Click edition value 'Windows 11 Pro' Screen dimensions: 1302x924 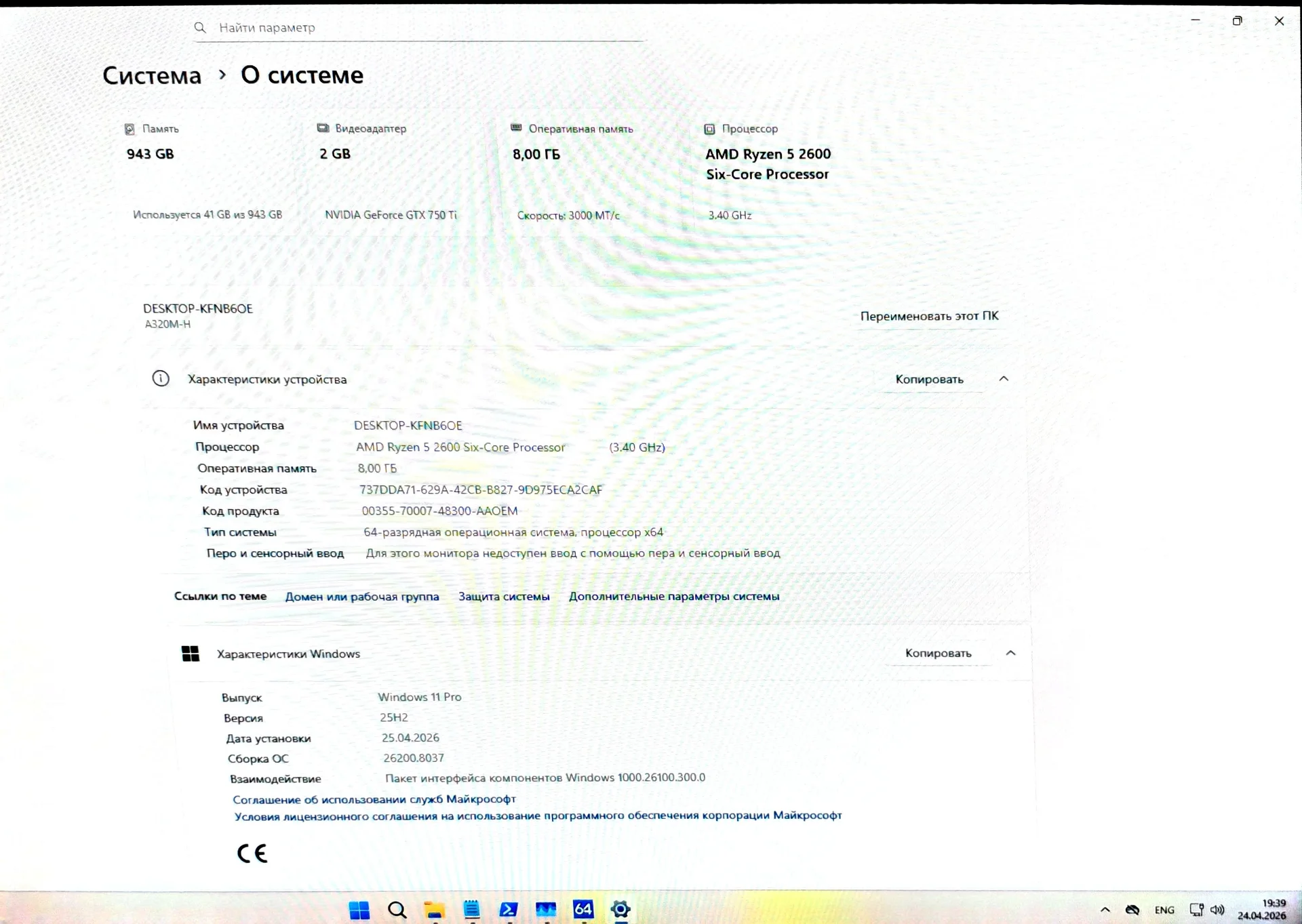(420, 697)
